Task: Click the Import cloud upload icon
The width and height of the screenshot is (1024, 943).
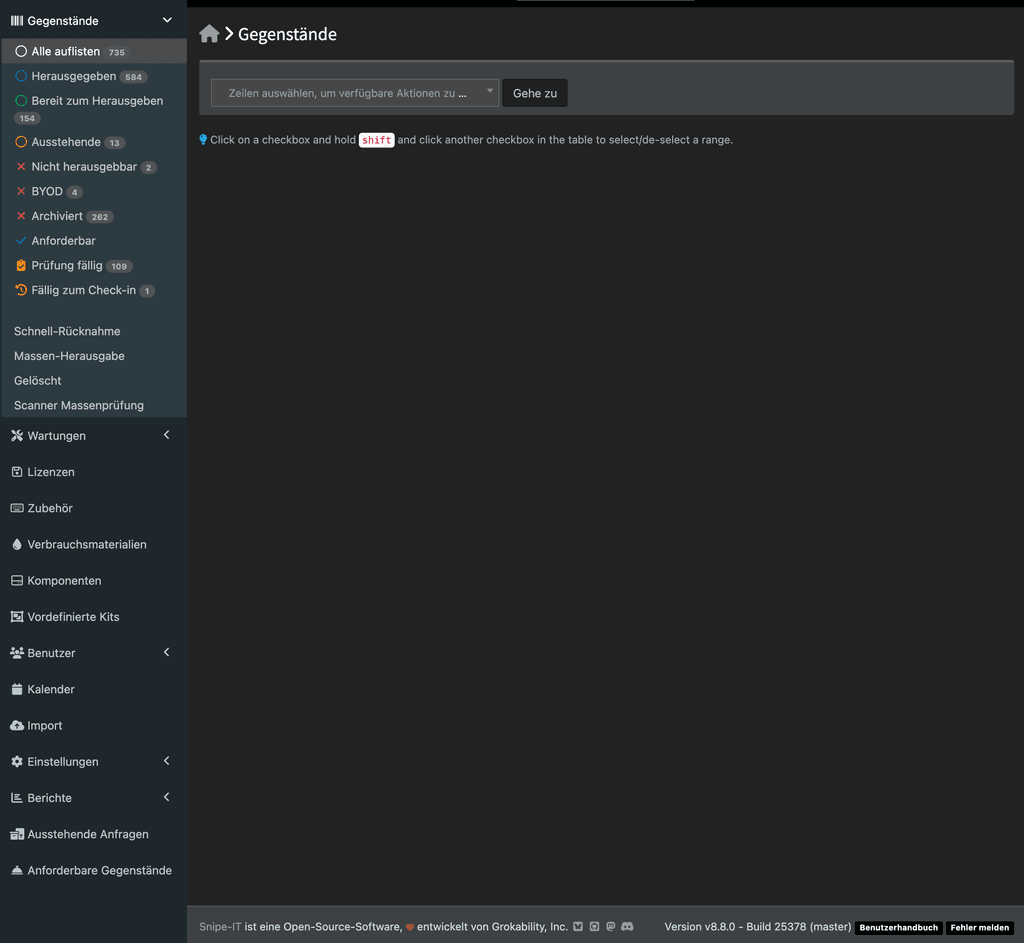Action: pyautogui.click(x=17, y=726)
